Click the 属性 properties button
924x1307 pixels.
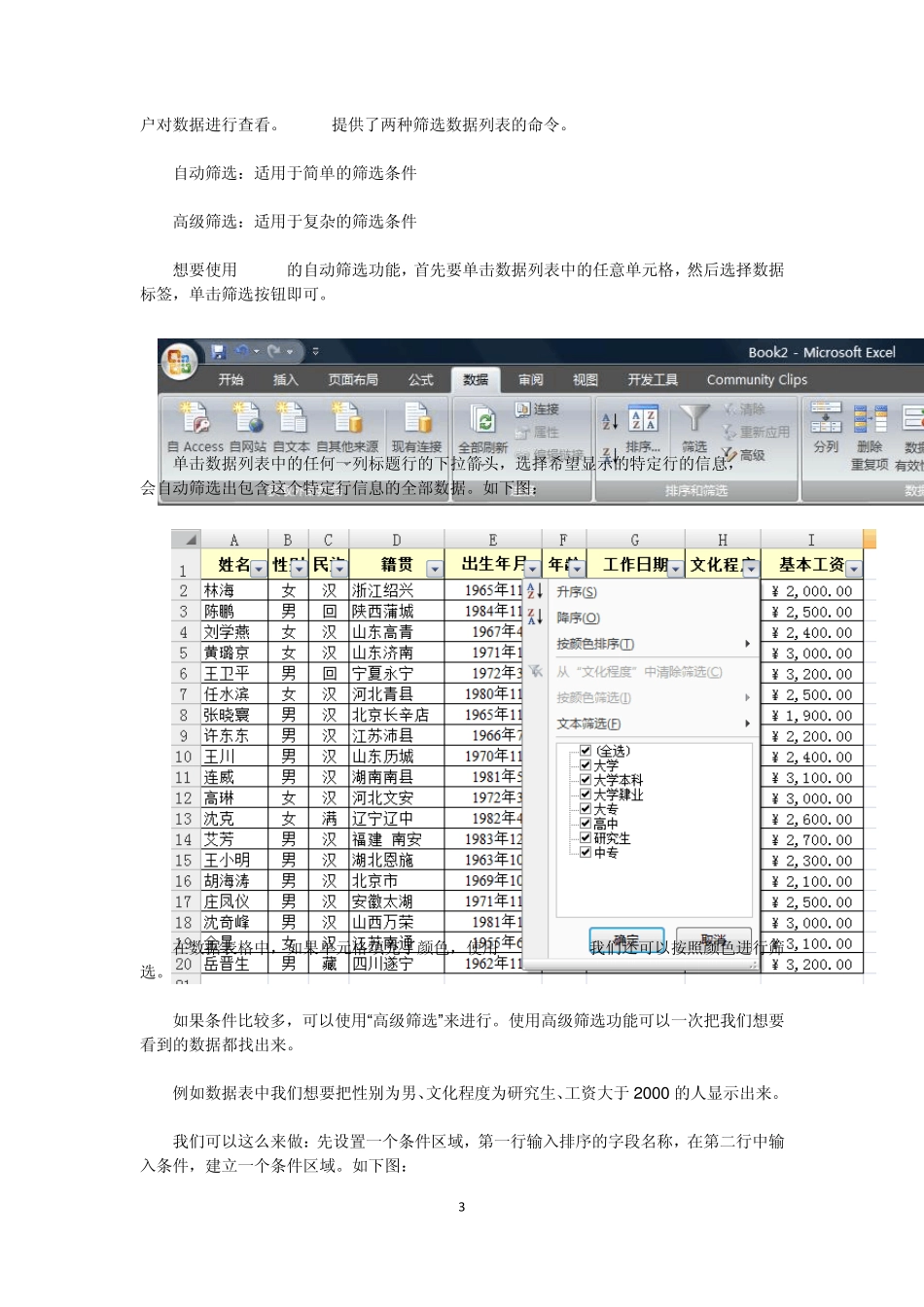(x=538, y=432)
